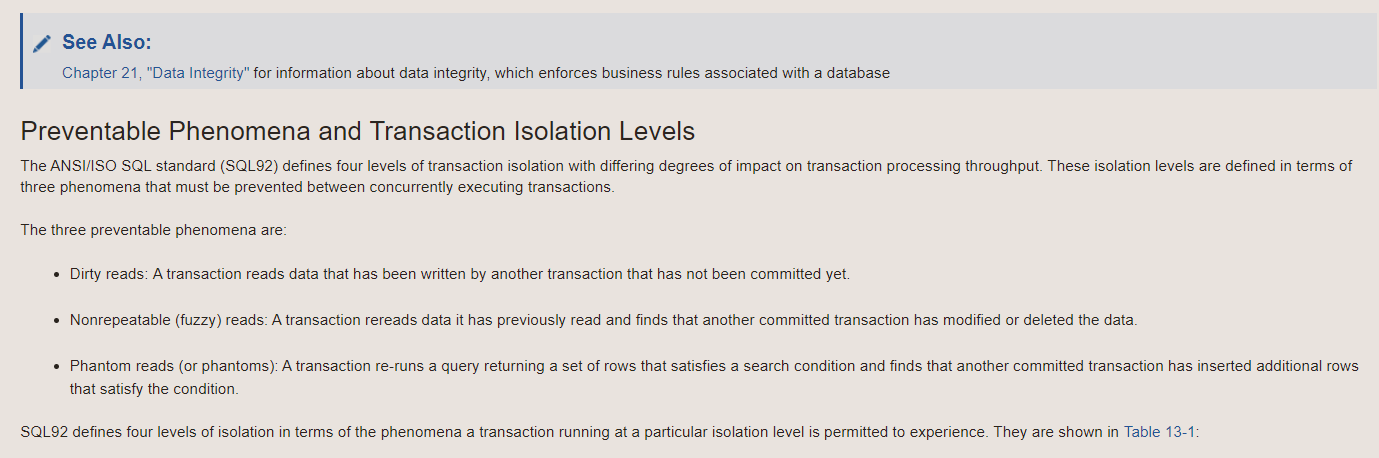Viewport: 1379px width, 458px height.
Task: Click the Nonrepeatable (fuzzy) reads definition text
Action: tap(604, 320)
